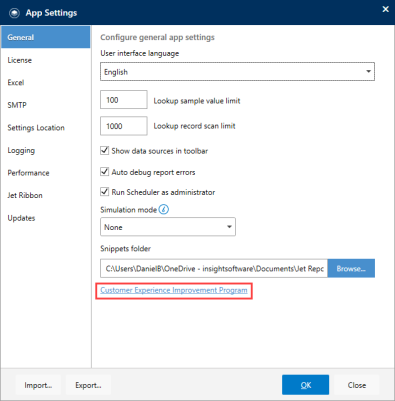Click the Lookup record scan limit field

[x=124, y=126]
